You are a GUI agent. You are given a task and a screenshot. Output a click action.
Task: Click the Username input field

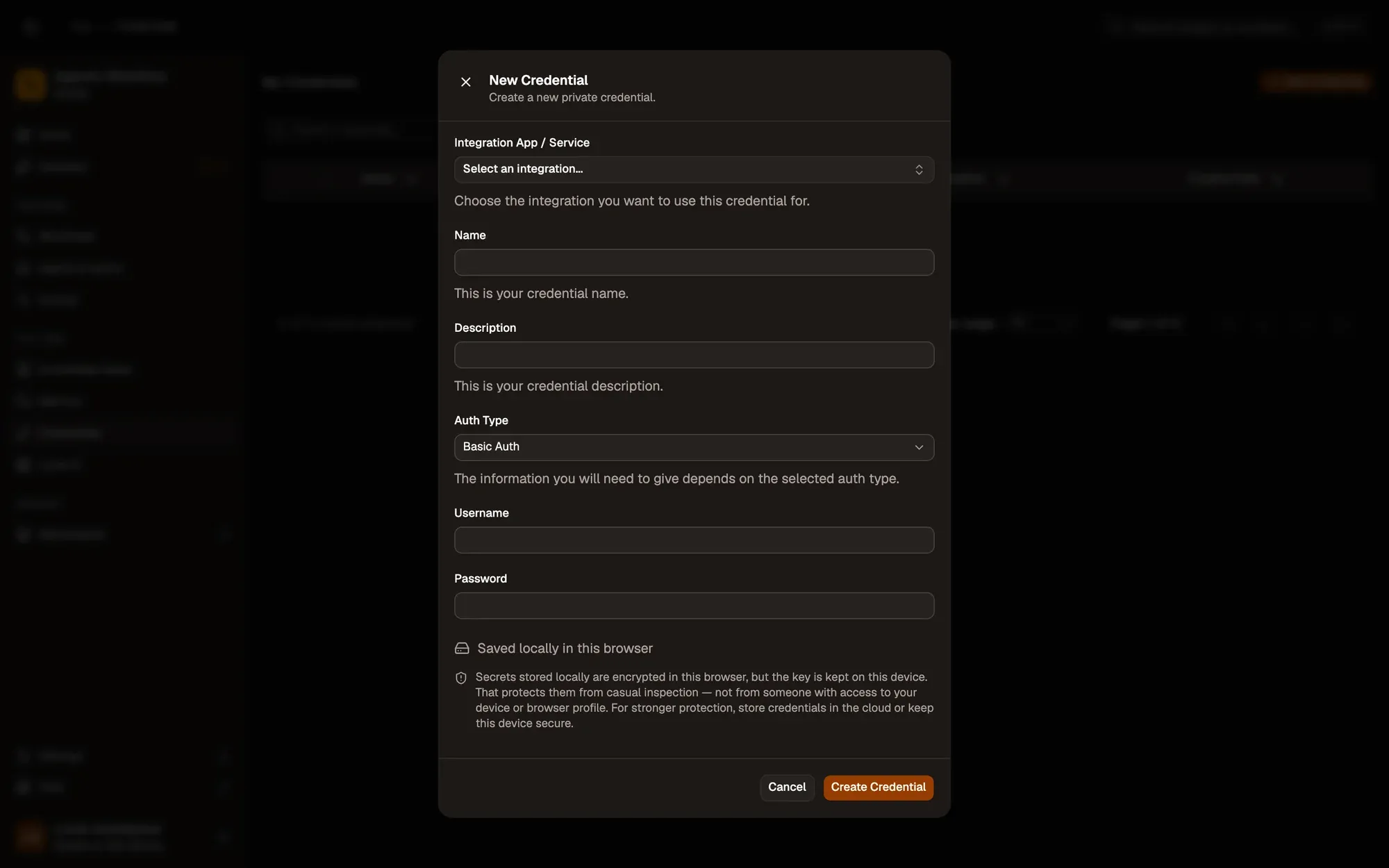(694, 540)
